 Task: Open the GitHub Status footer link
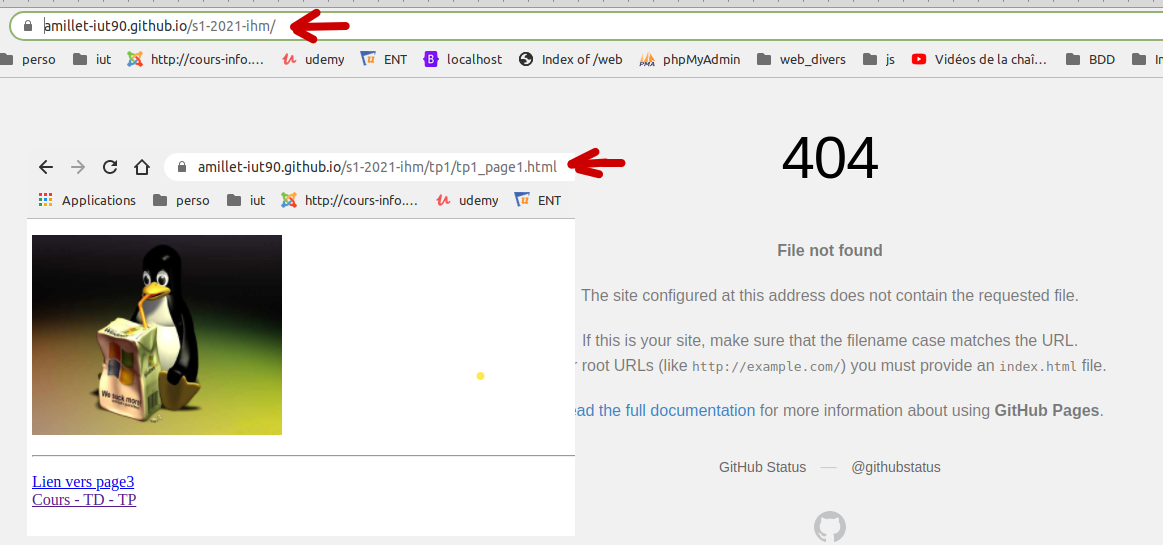coord(762,467)
